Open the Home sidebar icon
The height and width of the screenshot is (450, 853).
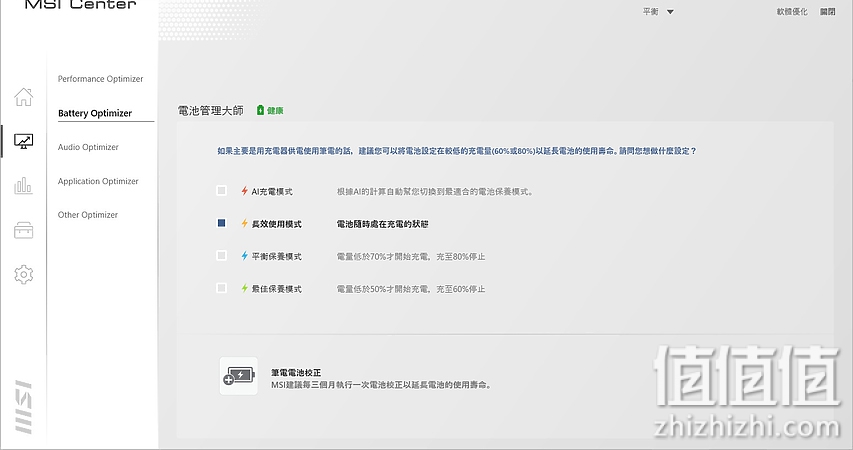click(23, 97)
